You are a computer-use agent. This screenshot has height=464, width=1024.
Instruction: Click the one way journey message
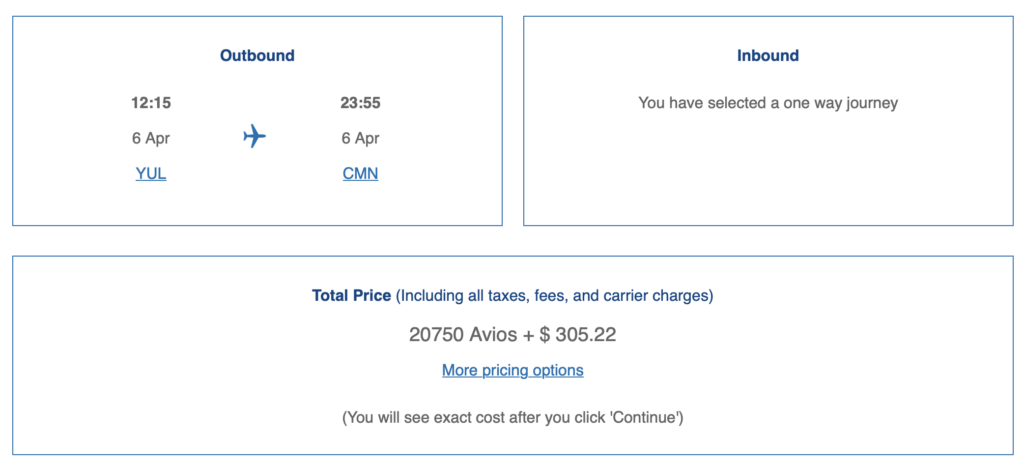click(x=768, y=102)
